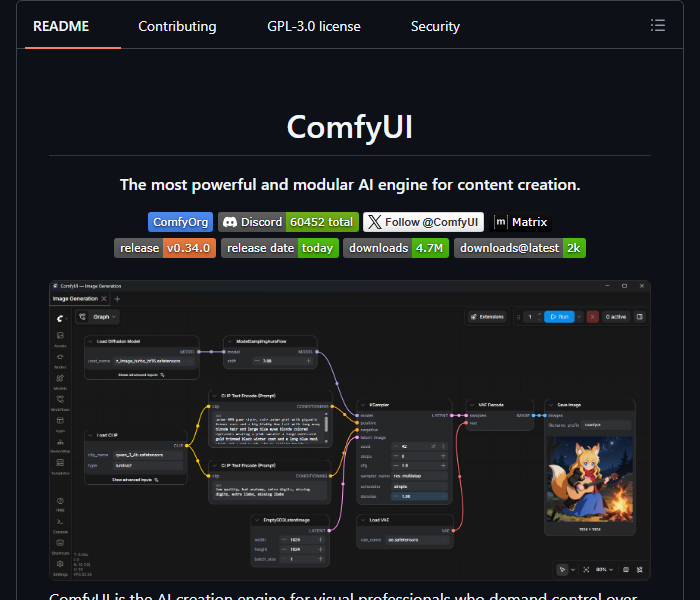Screen dimensions: 700x600
Task: Open the sampler_name dropdown in KSampler
Action: coord(419,476)
